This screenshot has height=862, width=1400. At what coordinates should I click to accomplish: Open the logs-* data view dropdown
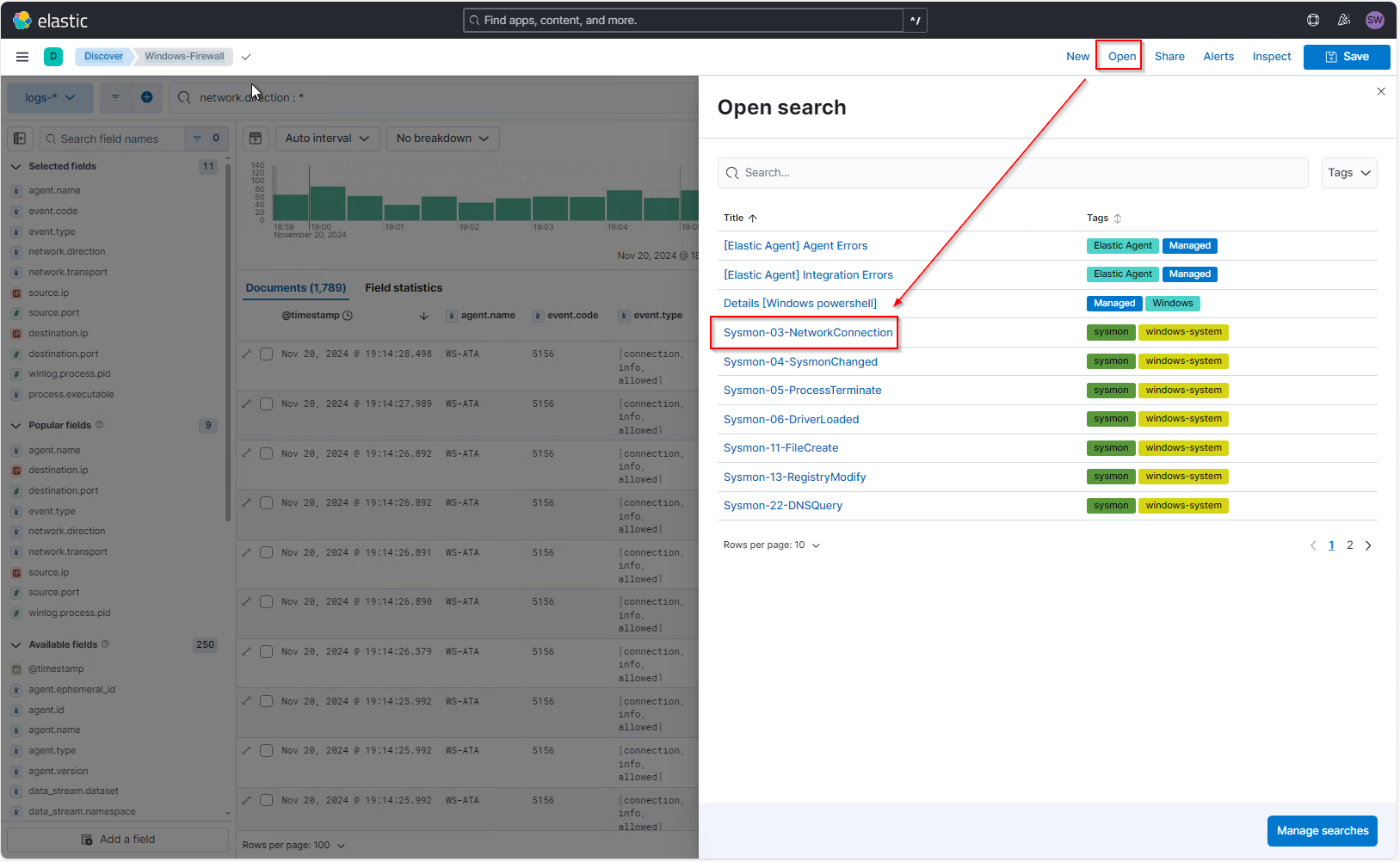point(50,97)
